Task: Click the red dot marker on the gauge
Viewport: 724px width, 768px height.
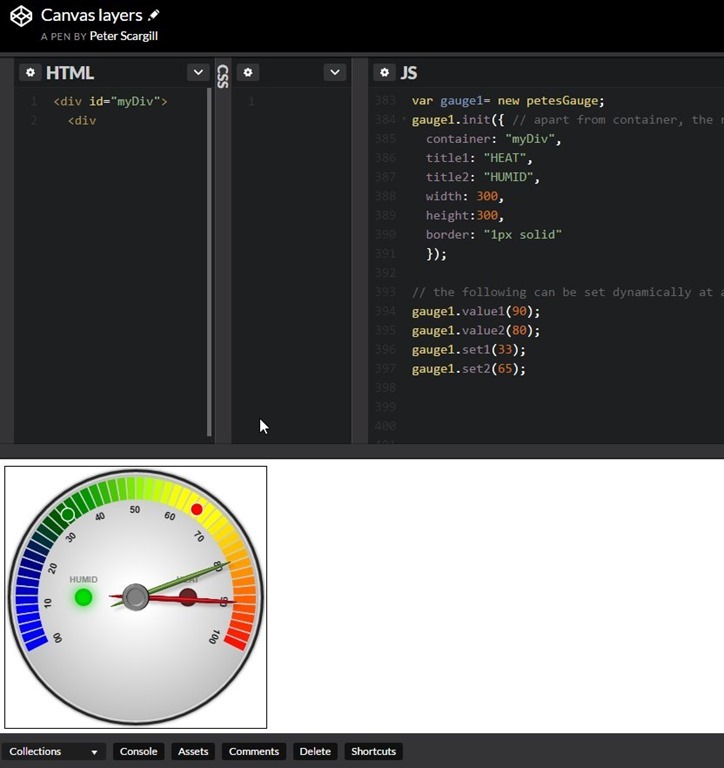Action: pos(197,510)
